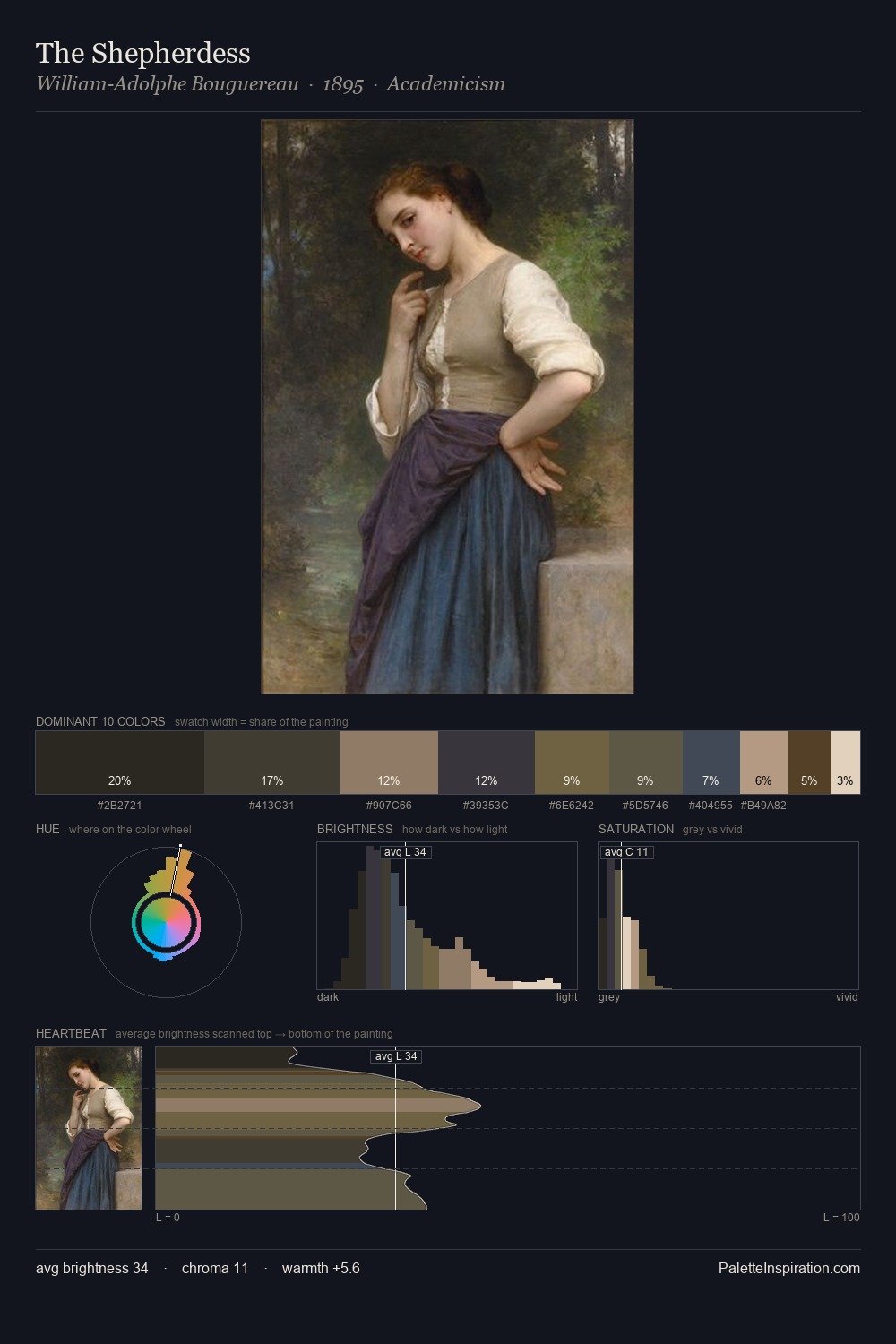This screenshot has height=1344, width=896.
Task: Select the 7% slate blue swatch
Action: [x=711, y=762]
